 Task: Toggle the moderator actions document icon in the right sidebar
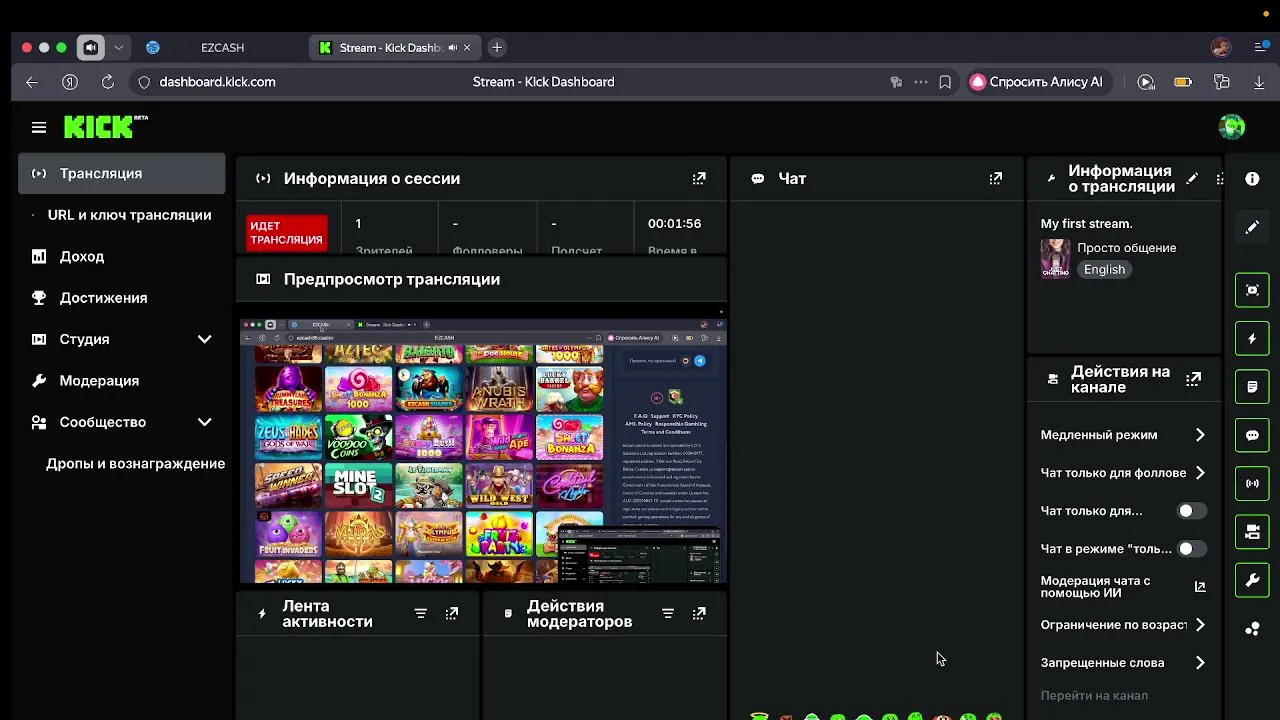point(1252,387)
